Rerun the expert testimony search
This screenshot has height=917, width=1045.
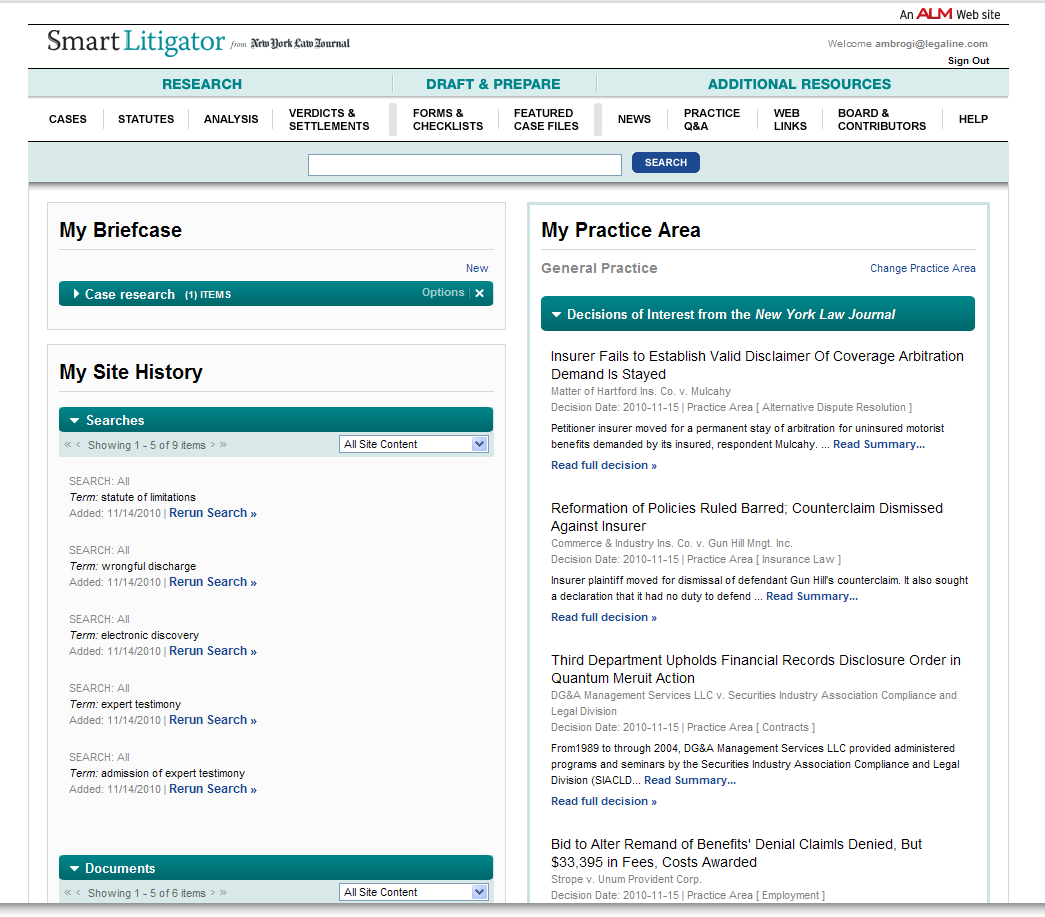point(213,720)
